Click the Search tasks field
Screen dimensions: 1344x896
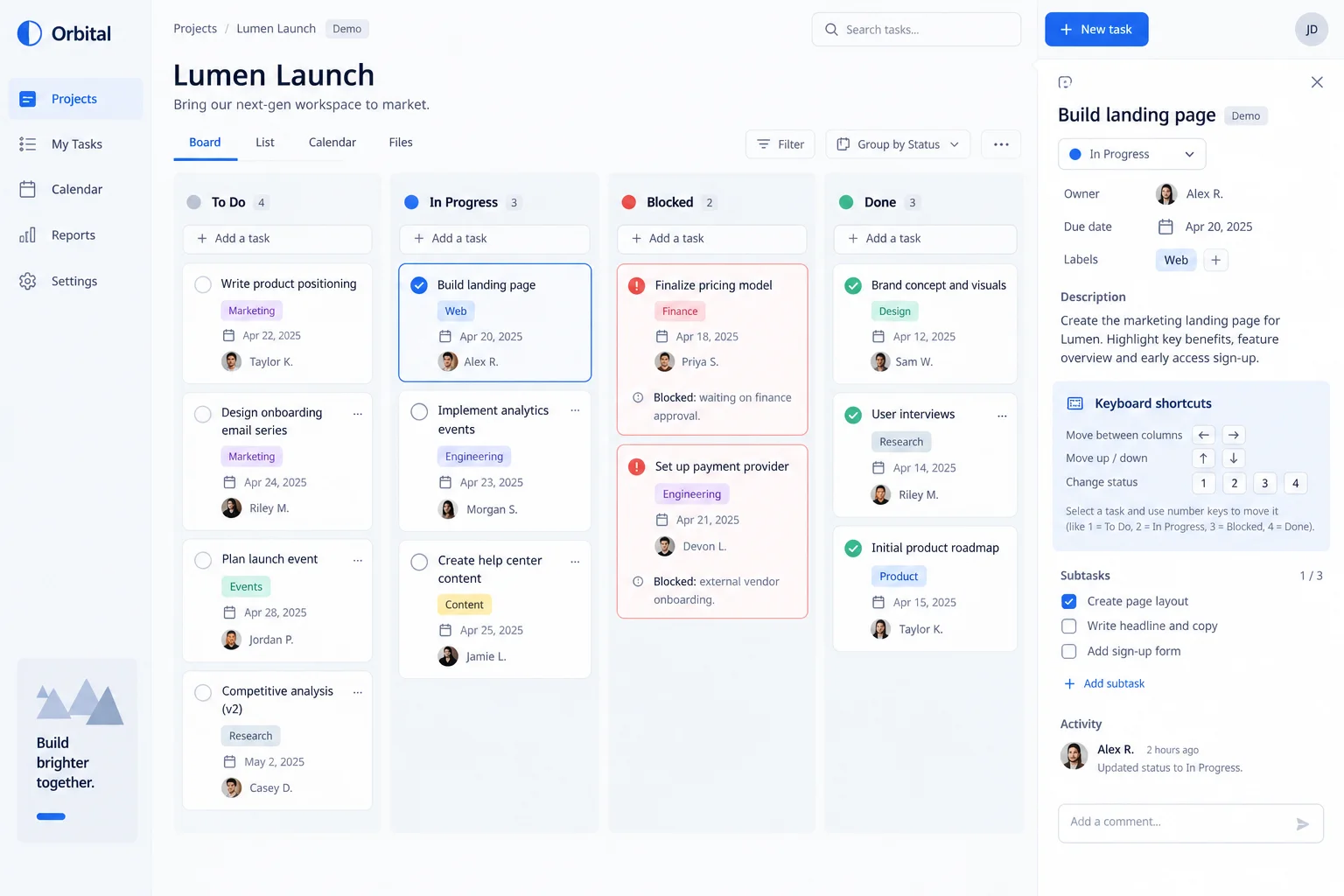(916, 30)
